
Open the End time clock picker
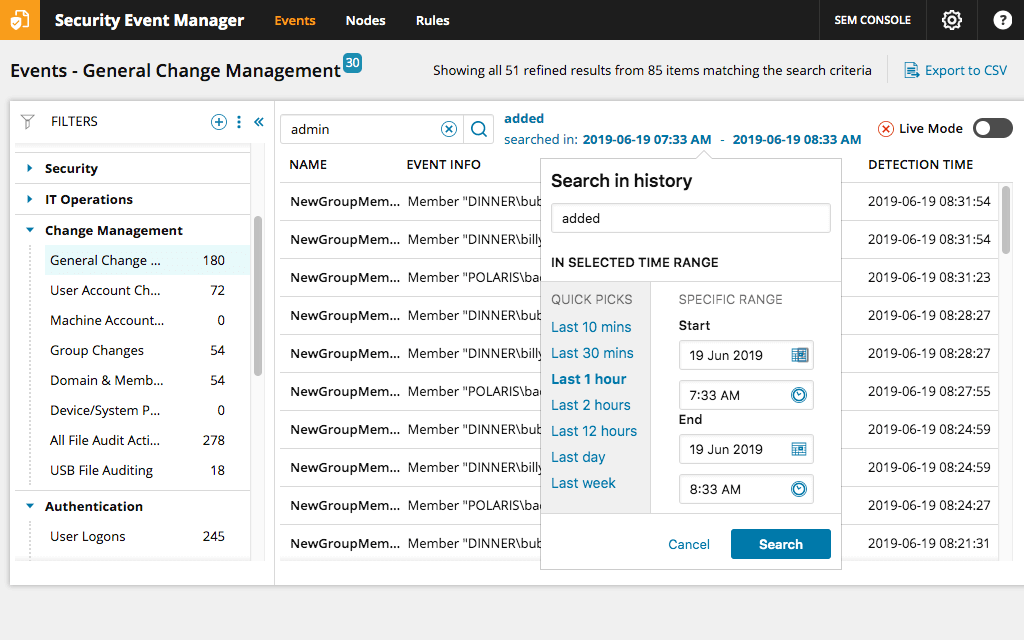click(796, 489)
